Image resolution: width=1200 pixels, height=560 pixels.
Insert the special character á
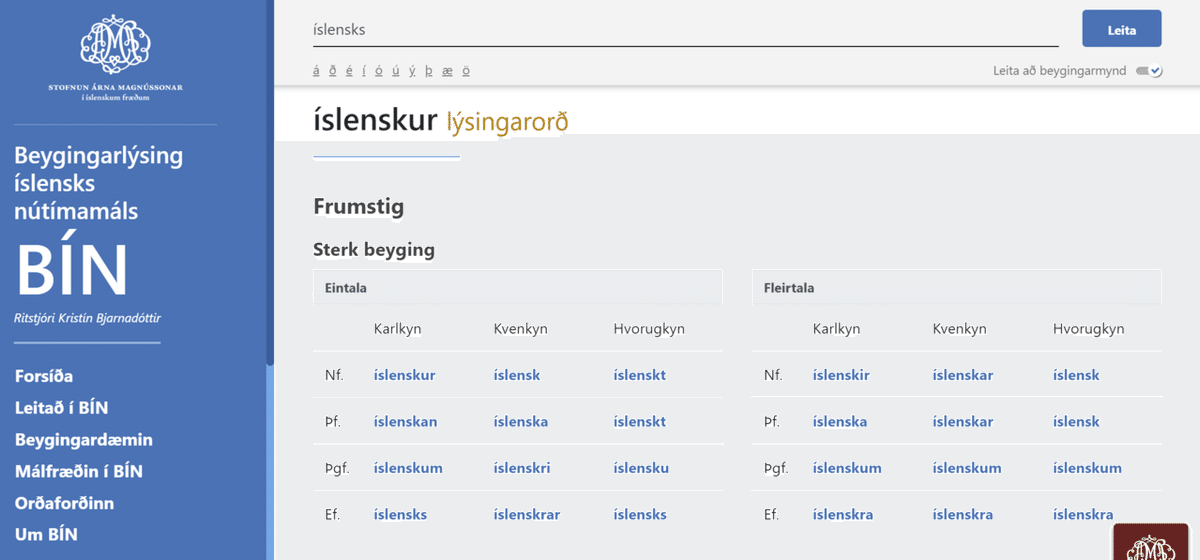[317, 71]
